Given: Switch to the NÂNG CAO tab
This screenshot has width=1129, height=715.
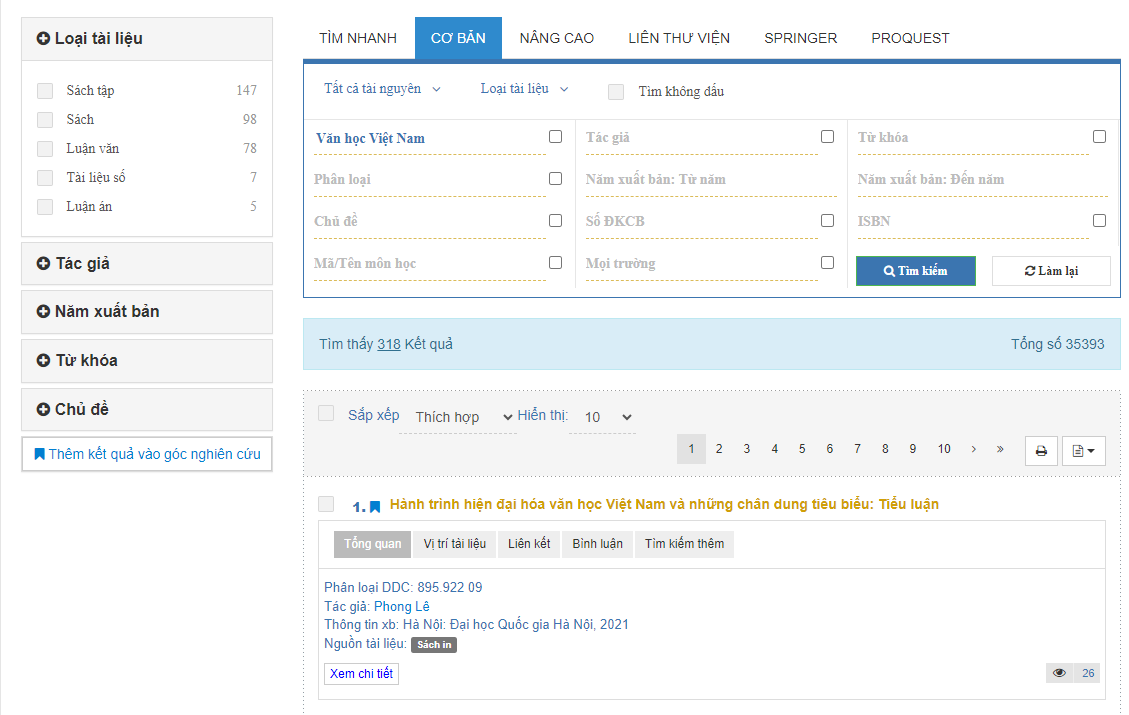Looking at the screenshot, I should pos(556,38).
